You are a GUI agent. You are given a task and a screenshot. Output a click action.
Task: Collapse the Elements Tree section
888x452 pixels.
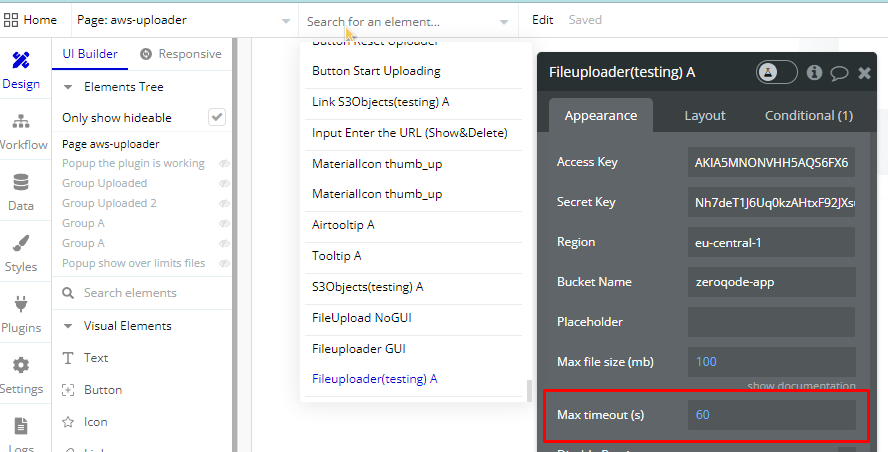point(68,87)
